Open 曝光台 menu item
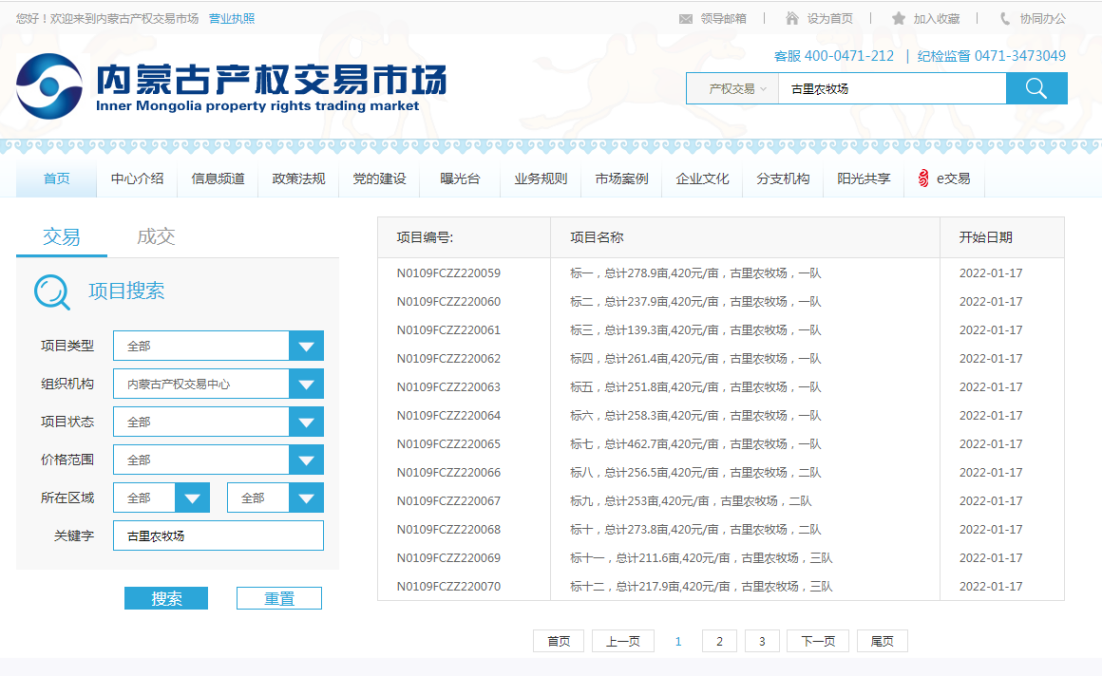 coord(460,179)
